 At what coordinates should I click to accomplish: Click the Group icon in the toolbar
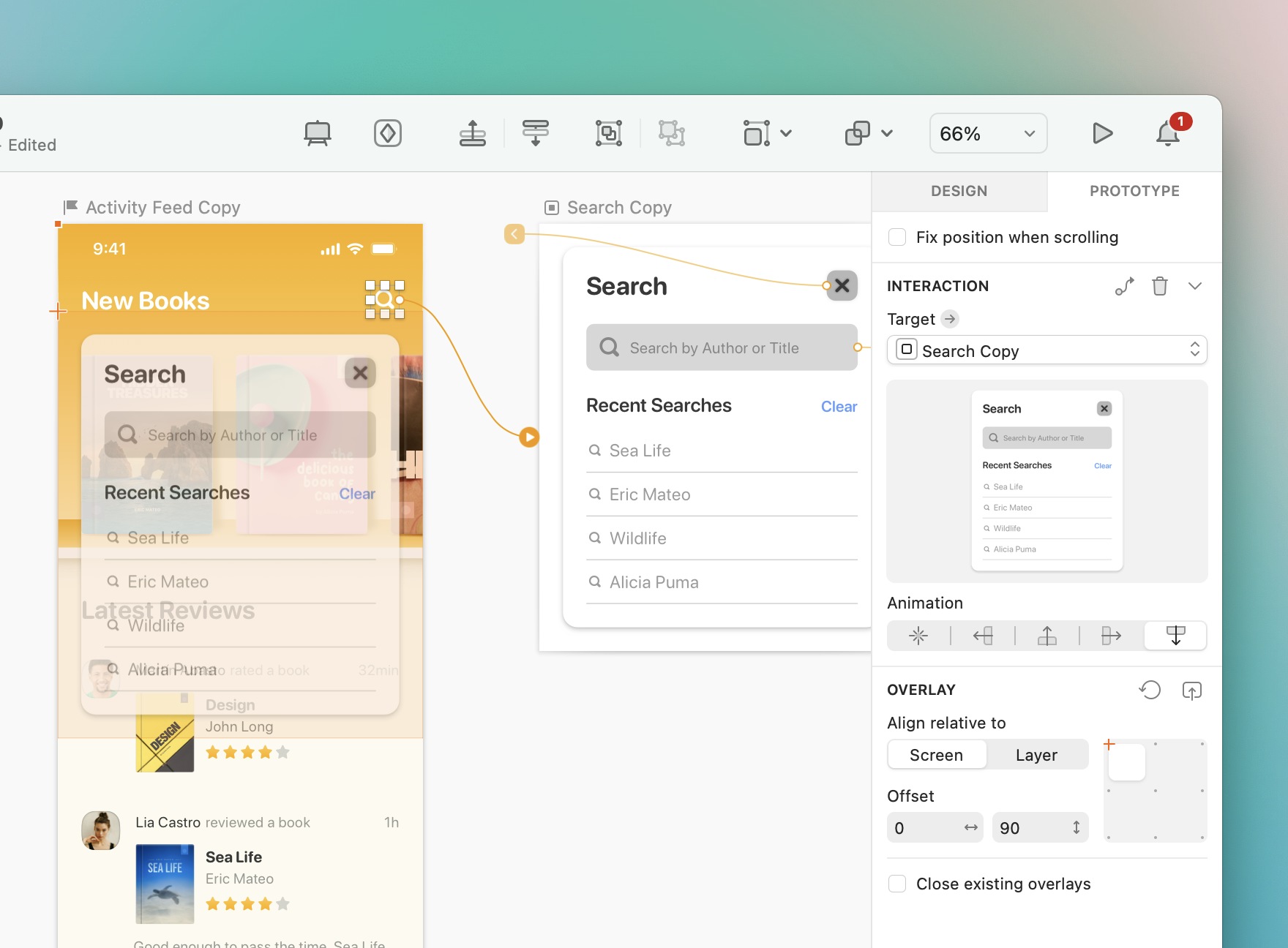(x=610, y=133)
